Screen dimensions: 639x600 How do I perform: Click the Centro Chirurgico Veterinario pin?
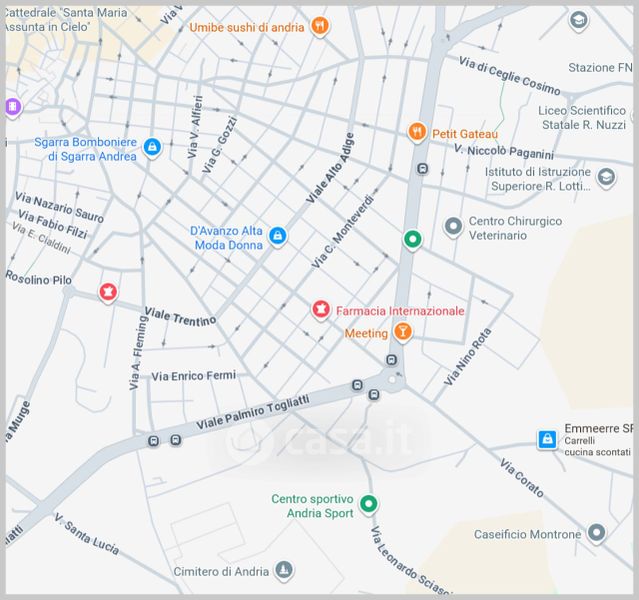pos(453,228)
